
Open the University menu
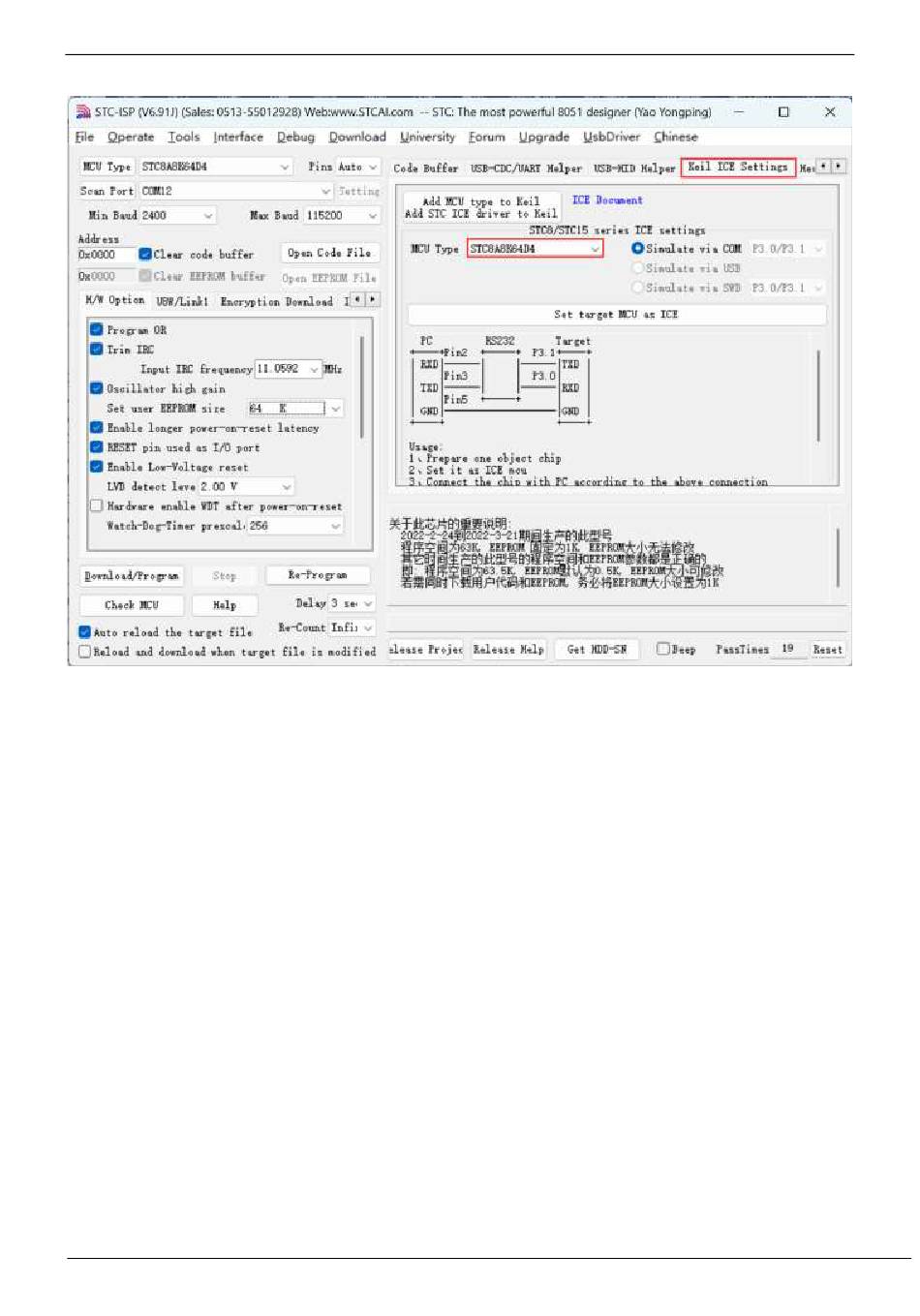tap(427, 138)
